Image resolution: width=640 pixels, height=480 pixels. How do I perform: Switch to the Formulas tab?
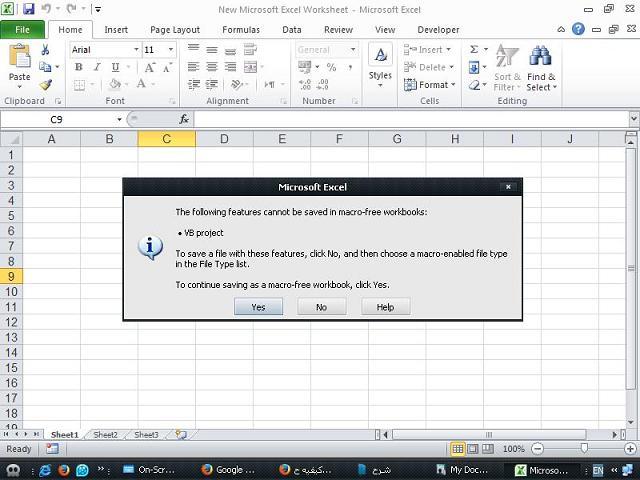pos(241,30)
